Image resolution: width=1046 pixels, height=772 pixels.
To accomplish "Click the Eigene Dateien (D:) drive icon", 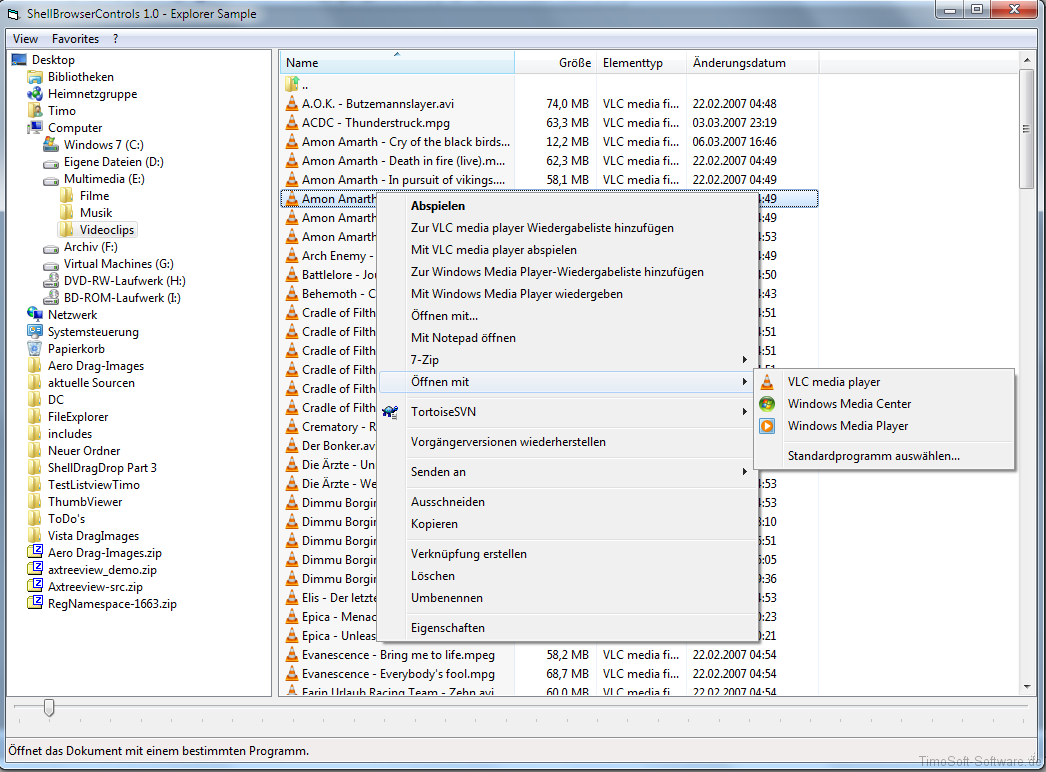I will (x=51, y=162).
